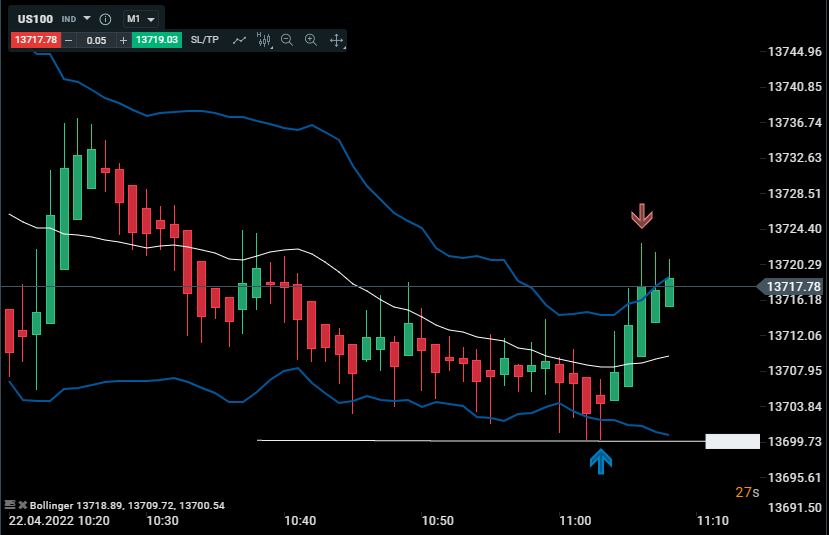Click the 22.04.2022 10:20 time label
This screenshot has height=535, width=829.
pos(59,521)
